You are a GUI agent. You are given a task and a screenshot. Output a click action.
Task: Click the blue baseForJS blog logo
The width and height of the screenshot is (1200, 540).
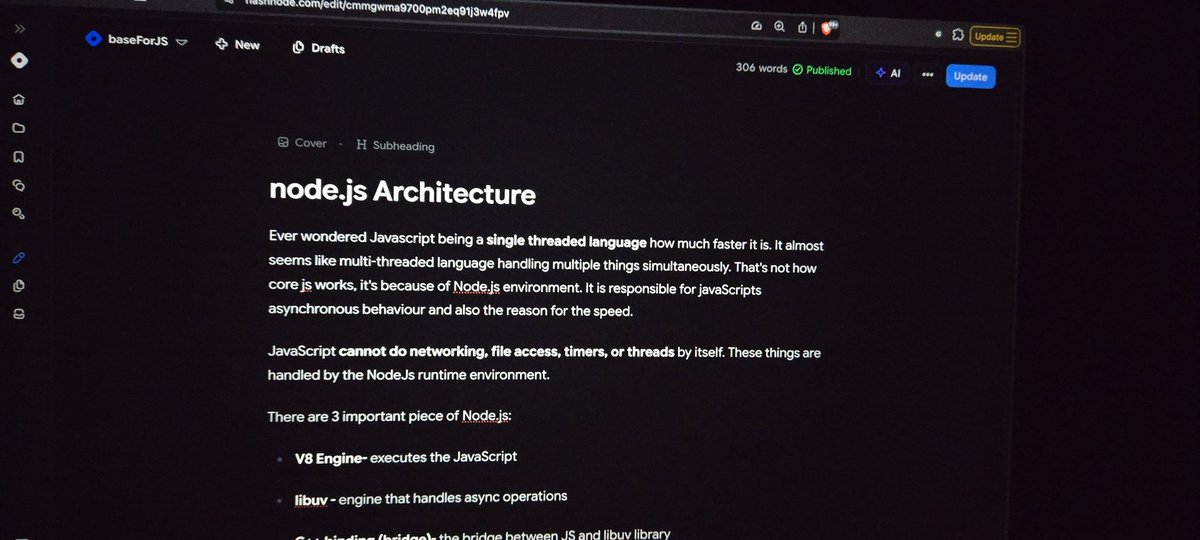tap(93, 39)
